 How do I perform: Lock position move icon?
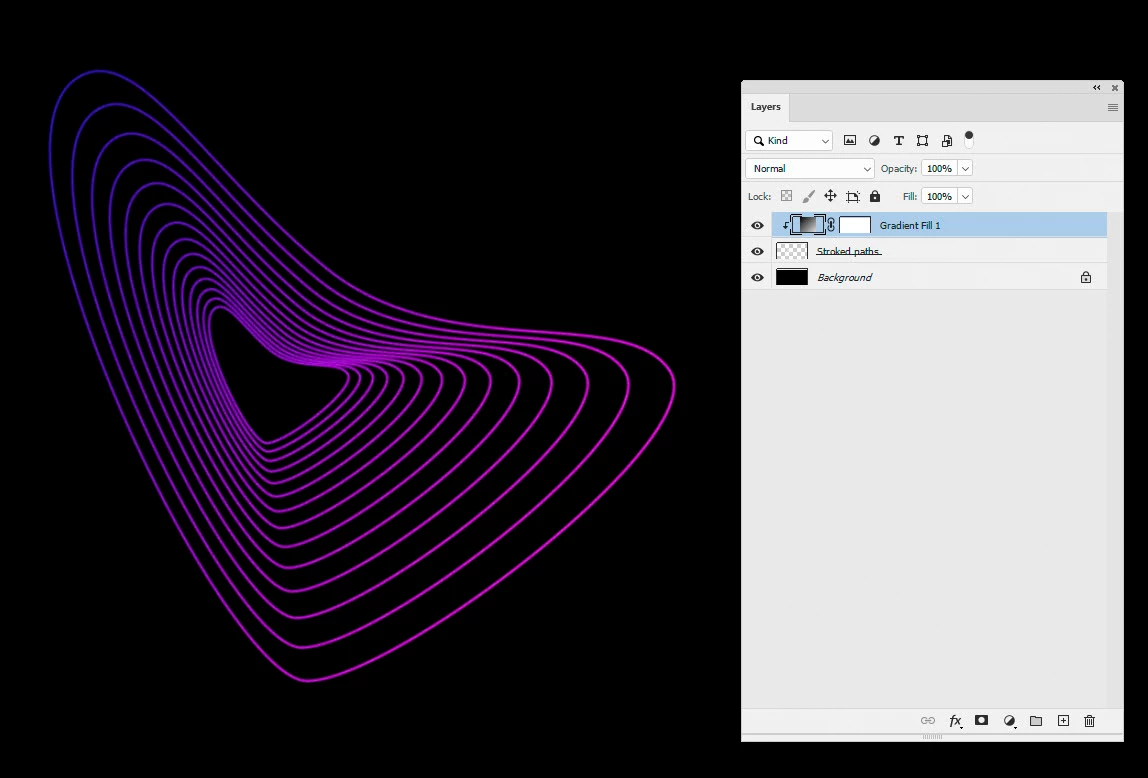(830, 196)
